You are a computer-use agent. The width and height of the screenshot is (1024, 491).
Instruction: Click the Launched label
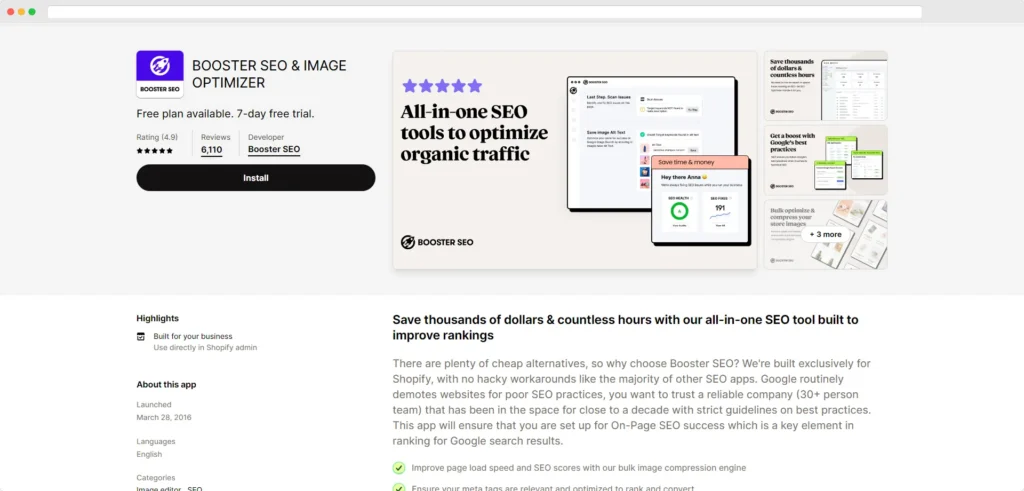pyautogui.click(x=154, y=405)
